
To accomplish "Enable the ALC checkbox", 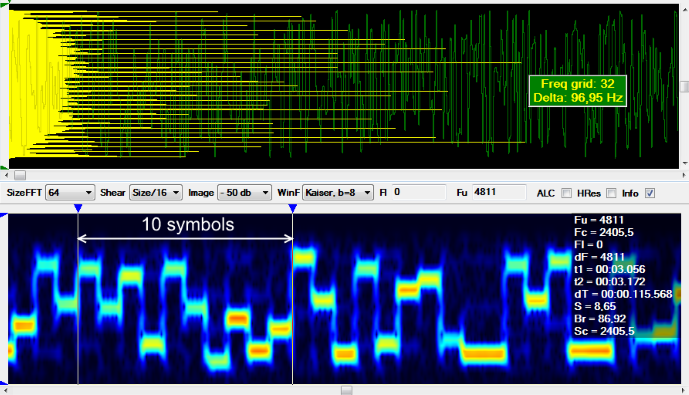I will pos(567,193).
